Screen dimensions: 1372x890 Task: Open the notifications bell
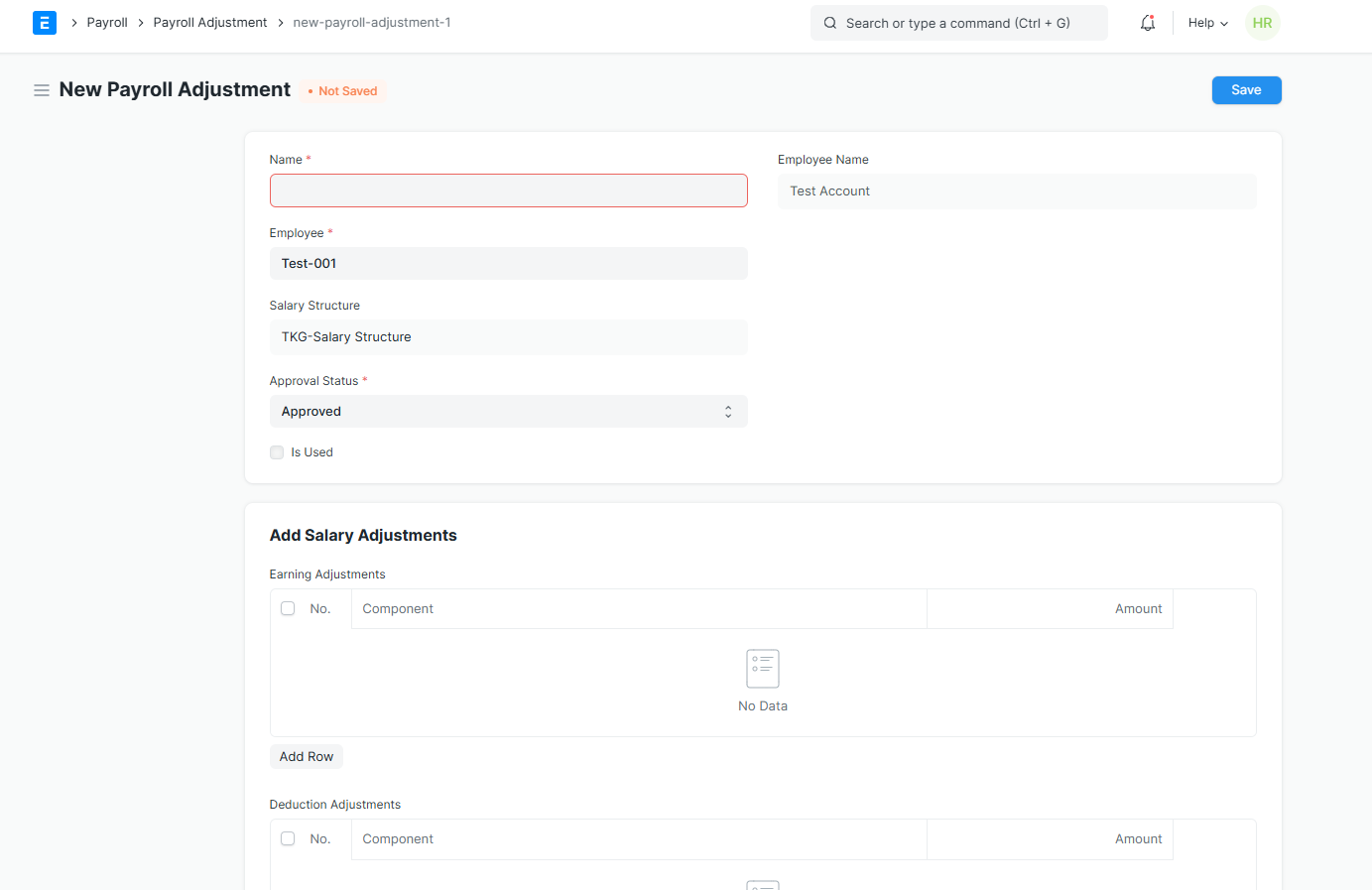pyautogui.click(x=1148, y=23)
